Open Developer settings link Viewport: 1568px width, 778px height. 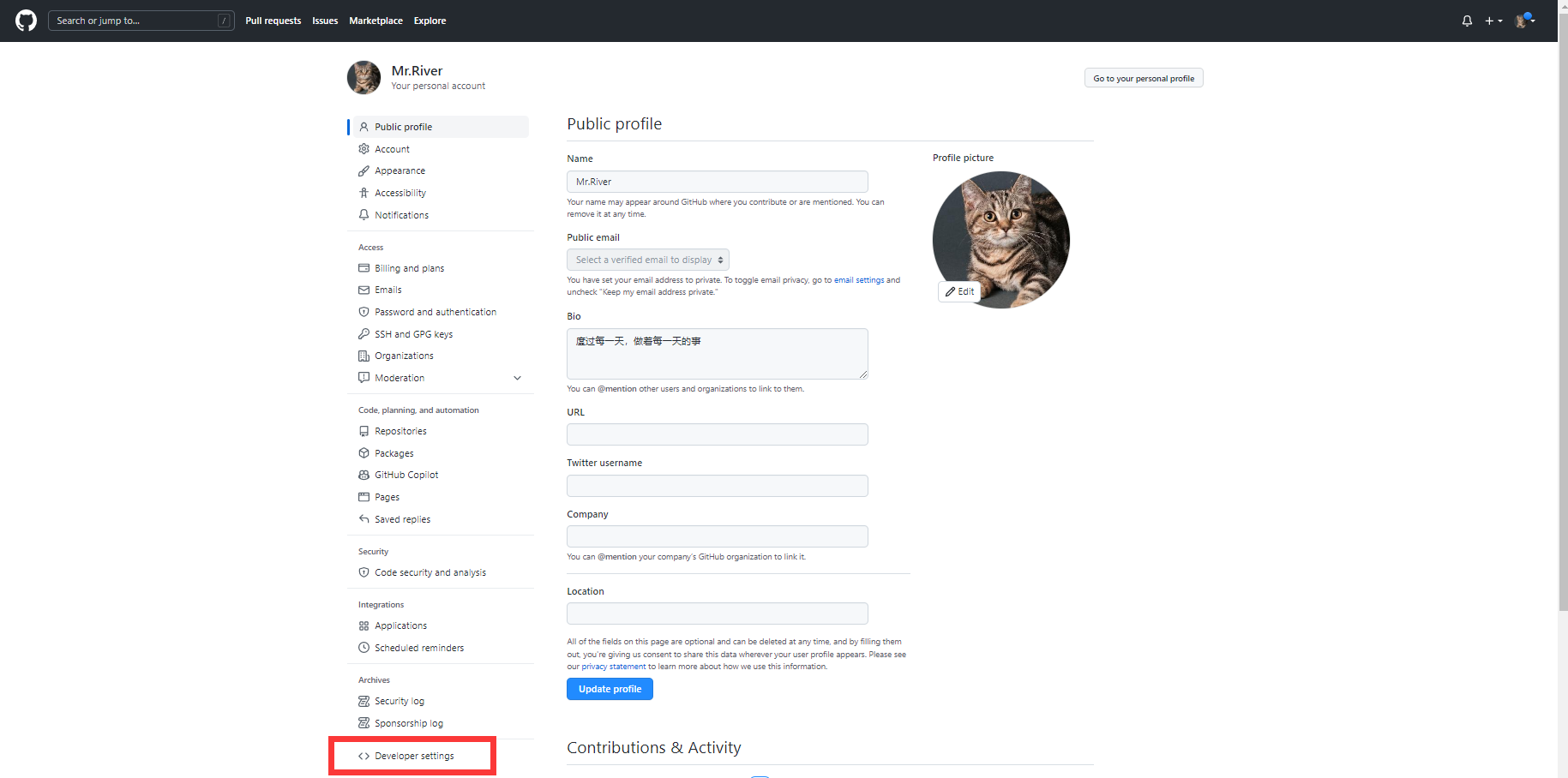click(x=414, y=756)
